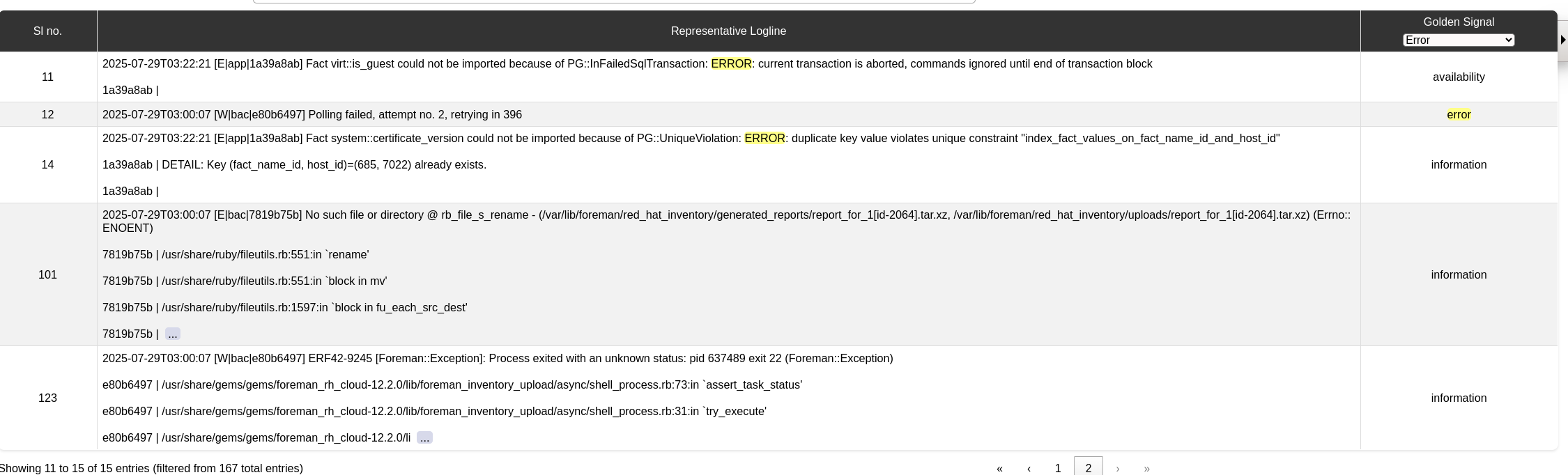The image size is (1568, 475).
Task: Click availability signal cell for row 11
Action: pos(1459,77)
